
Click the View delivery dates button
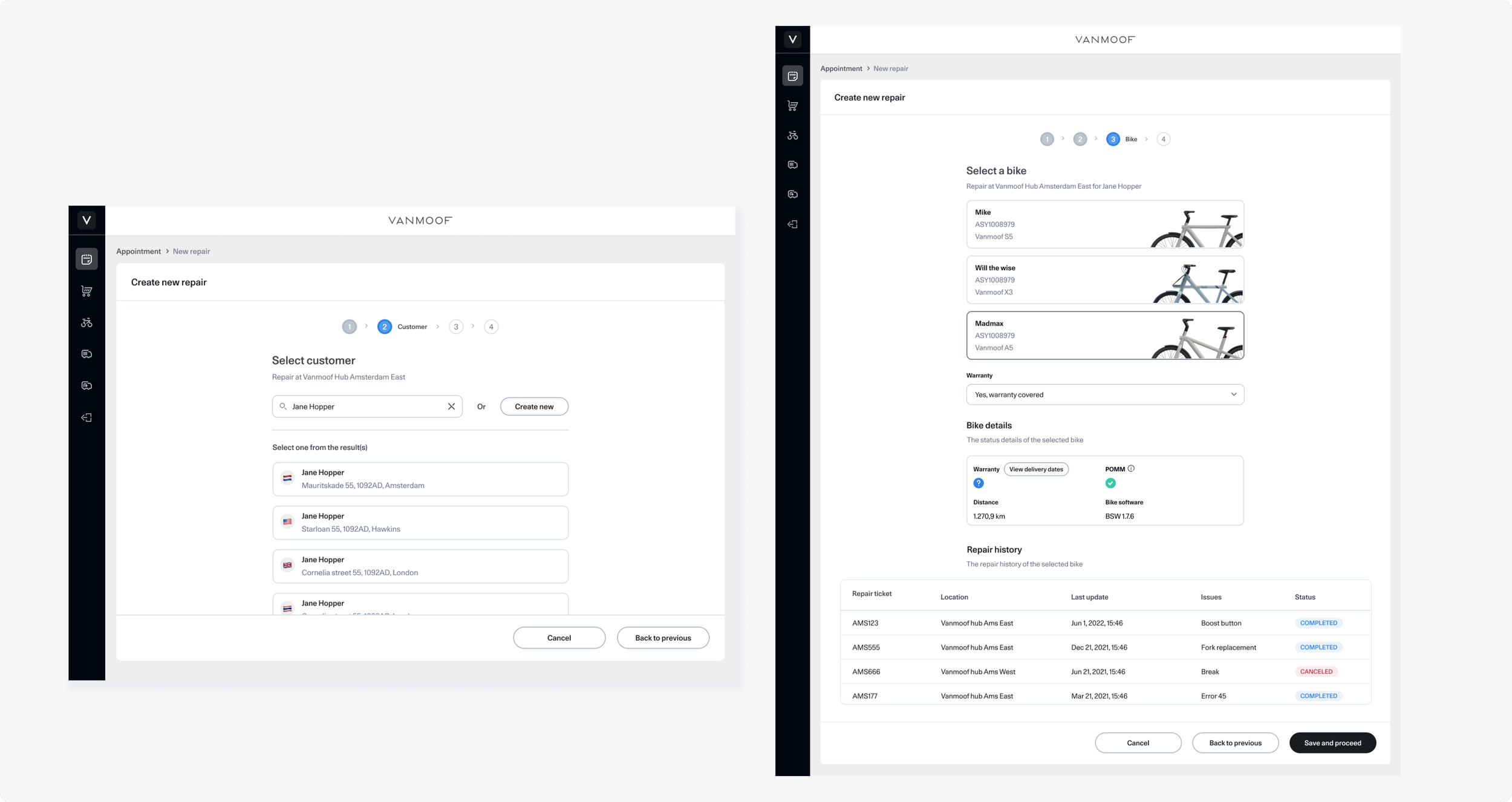pos(1035,469)
